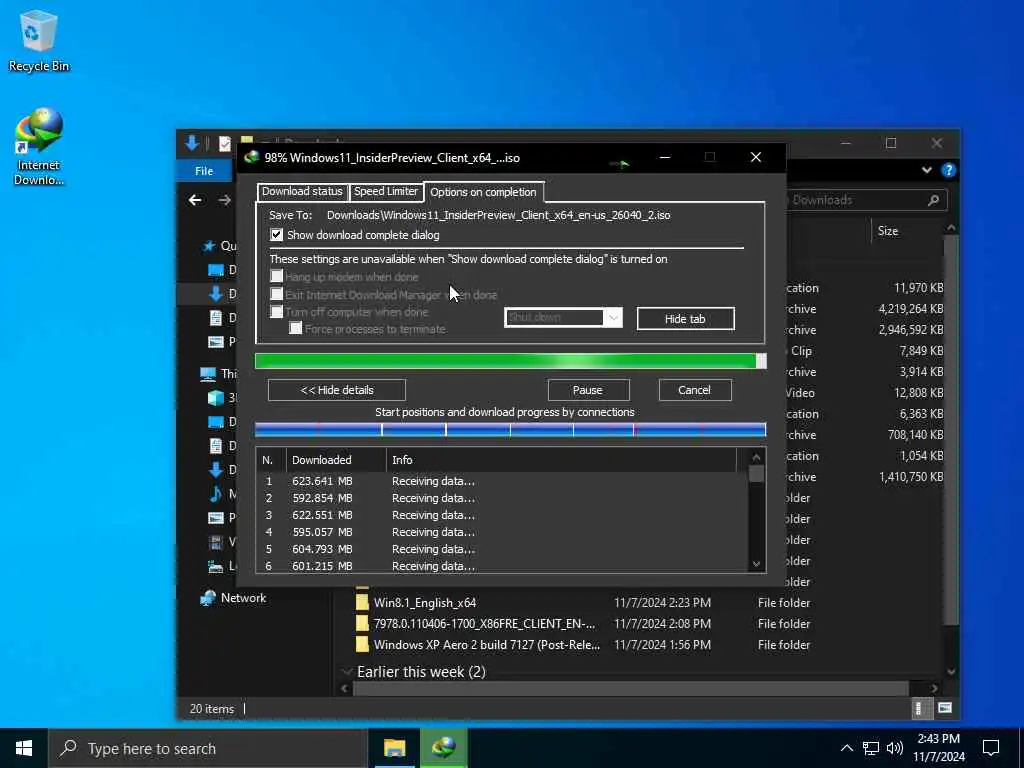Open the volume control in system tray
Image resolution: width=1024 pixels, height=768 pixels.
click(895, 748)
